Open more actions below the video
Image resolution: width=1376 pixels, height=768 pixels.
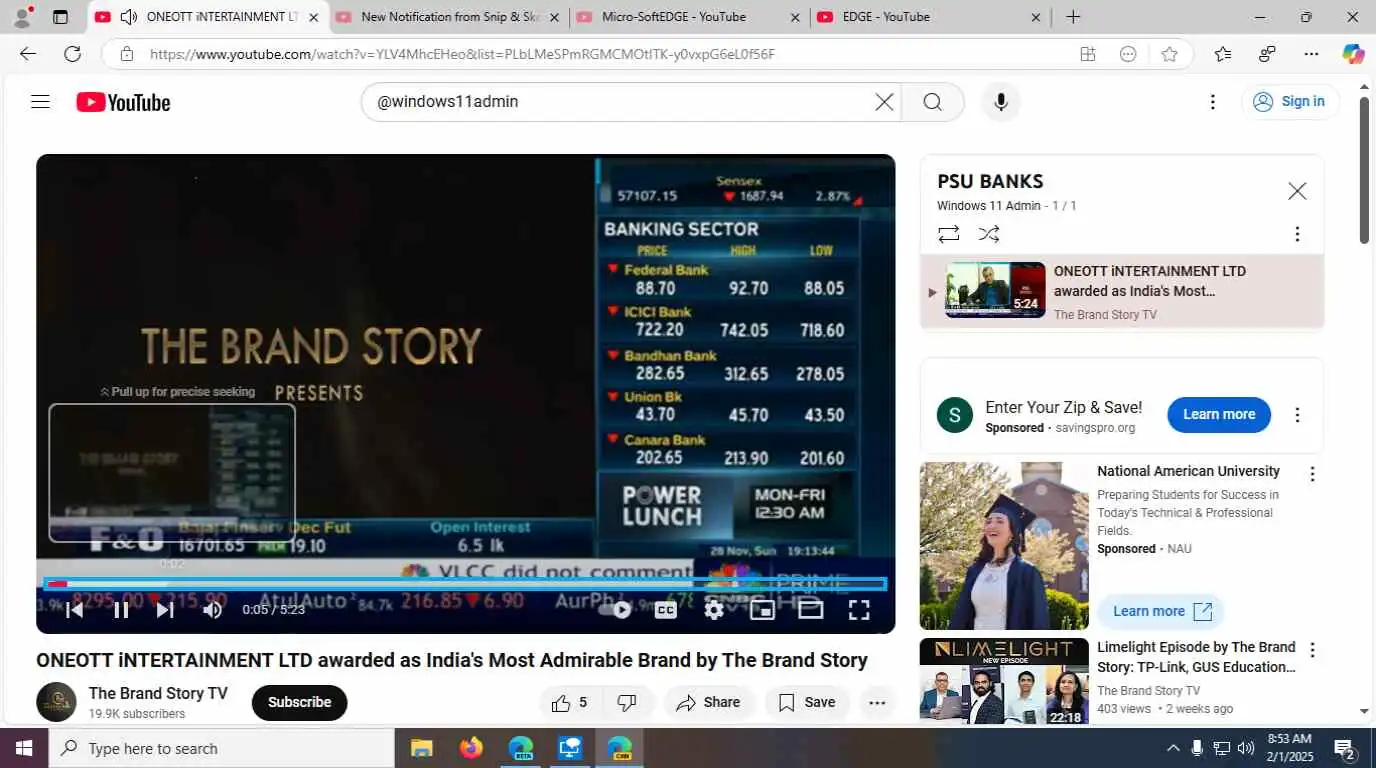pyautogui.click(x=877, y=702)
